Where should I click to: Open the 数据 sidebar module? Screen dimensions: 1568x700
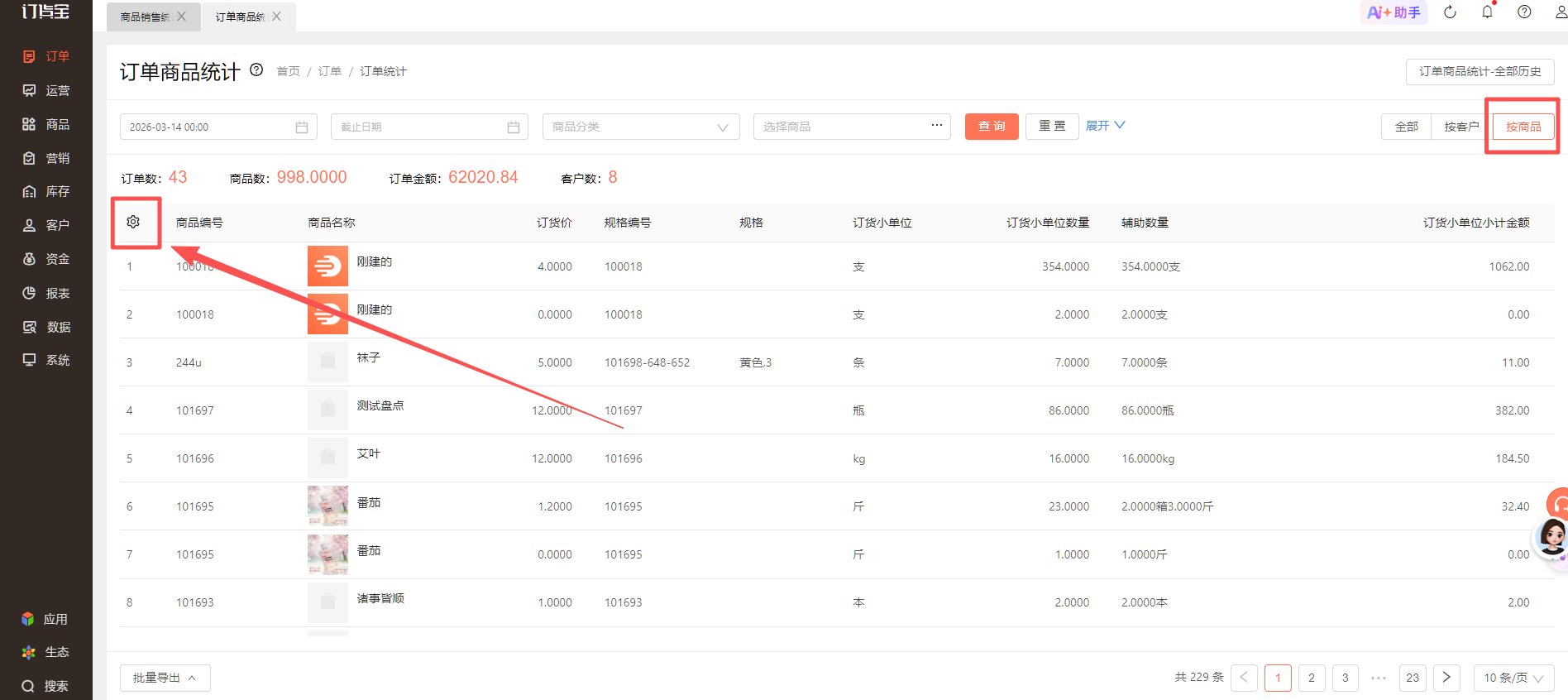pos(46,327)
